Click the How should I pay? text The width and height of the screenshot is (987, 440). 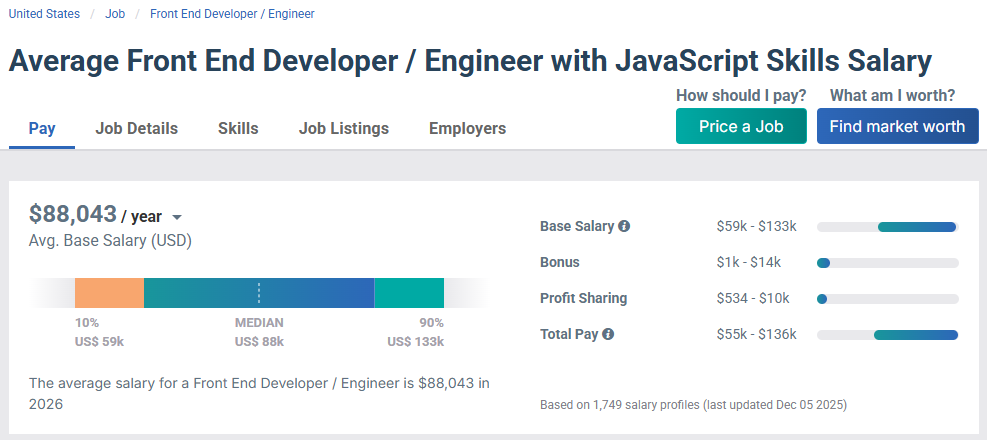[x=741, y=96]
